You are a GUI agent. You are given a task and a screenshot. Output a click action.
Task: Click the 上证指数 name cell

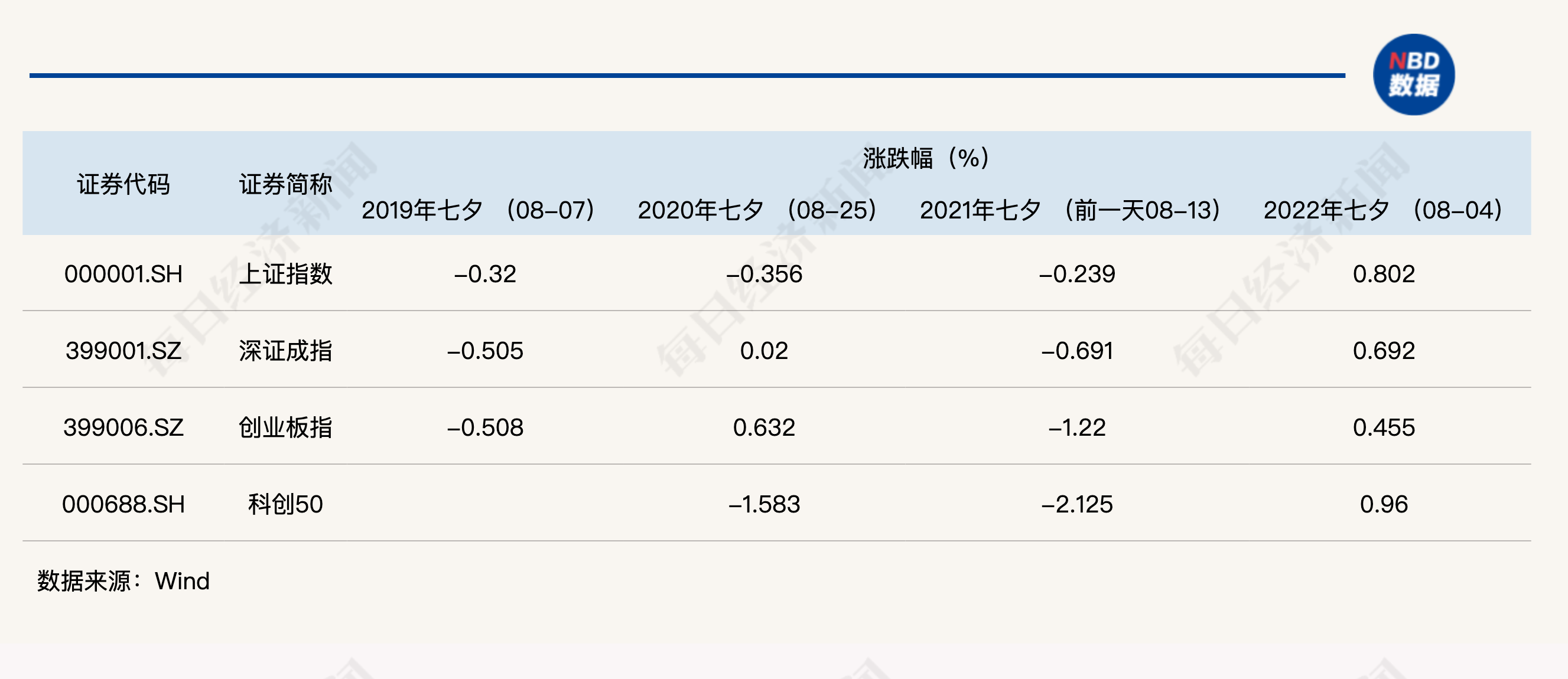coord(285,274)
